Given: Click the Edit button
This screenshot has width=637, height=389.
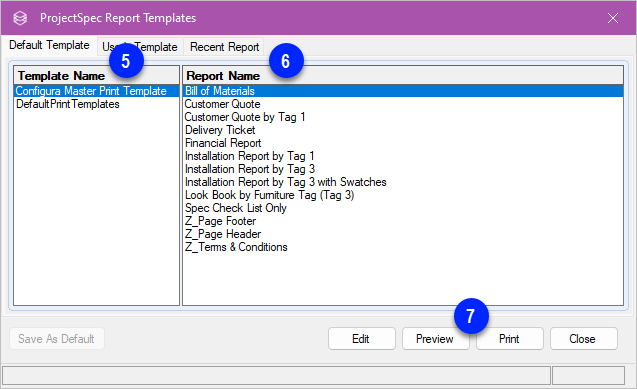Looking at the screenshot, I should (362, 339).
